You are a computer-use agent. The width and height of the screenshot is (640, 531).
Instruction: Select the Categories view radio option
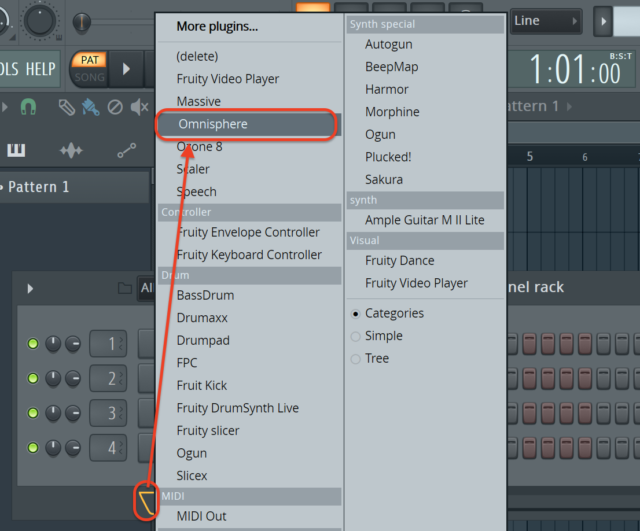tap(355, 313)
